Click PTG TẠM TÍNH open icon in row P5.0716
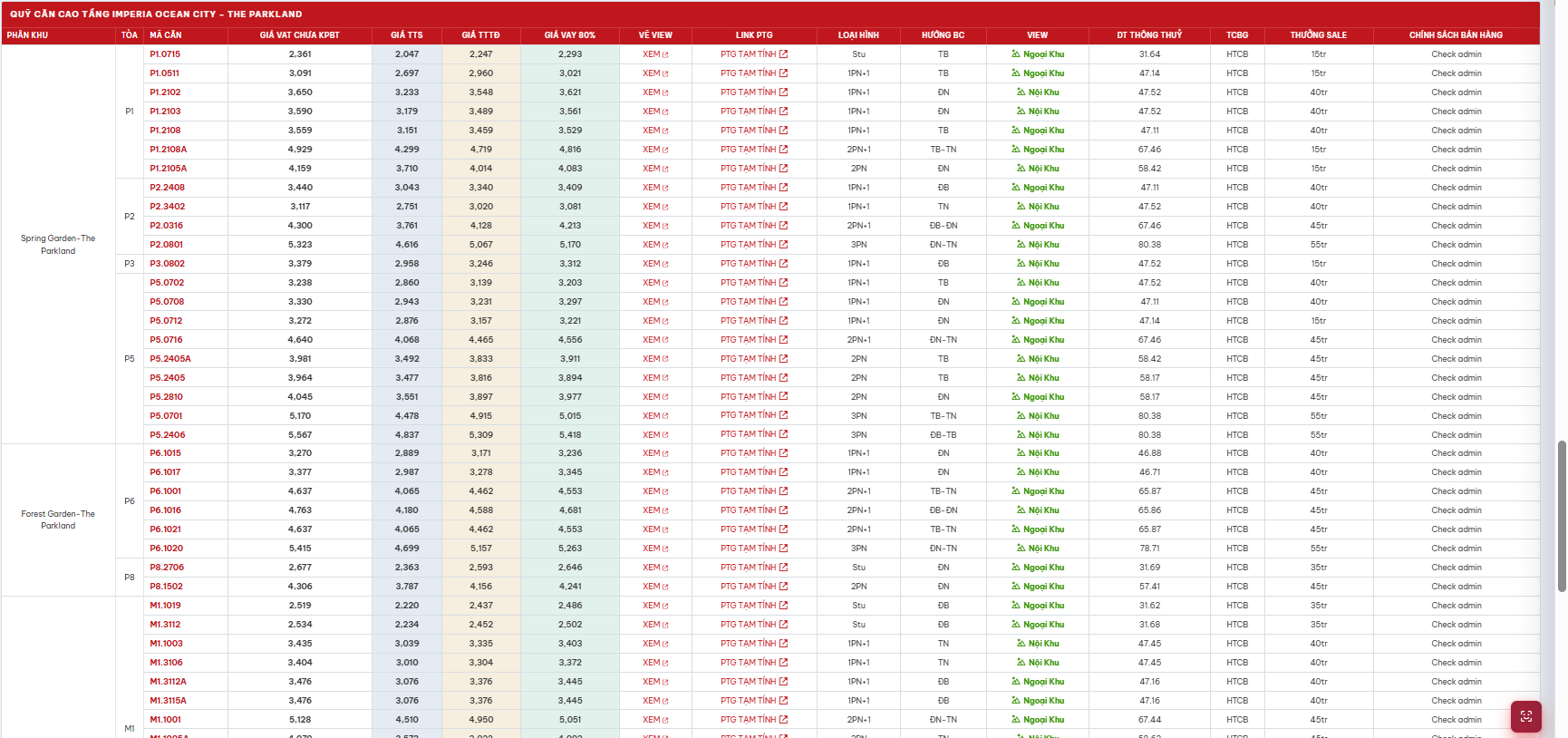1568x738 pixels. click(x=783, y=340)
